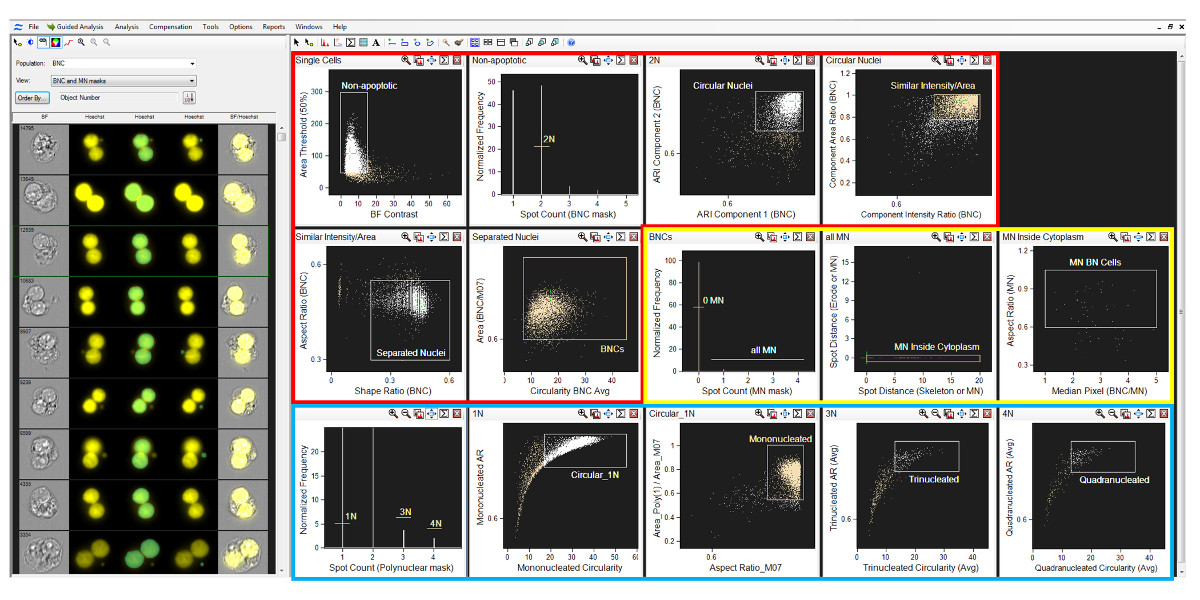Click the Order By... button
Image resolution: width=1200 pixels, height=600 pixels.
[32, 98]
